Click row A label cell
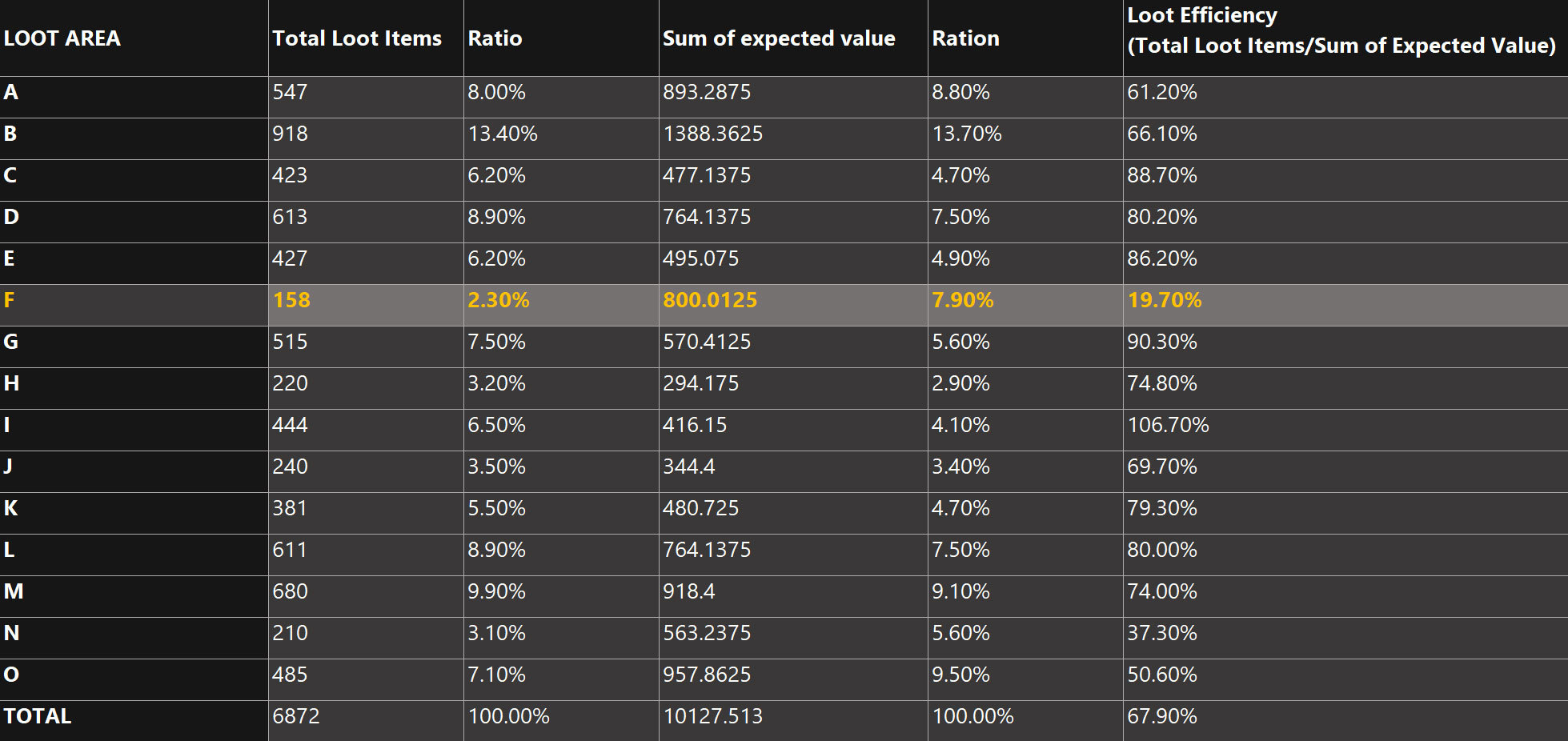 click(x=11, y=92)
